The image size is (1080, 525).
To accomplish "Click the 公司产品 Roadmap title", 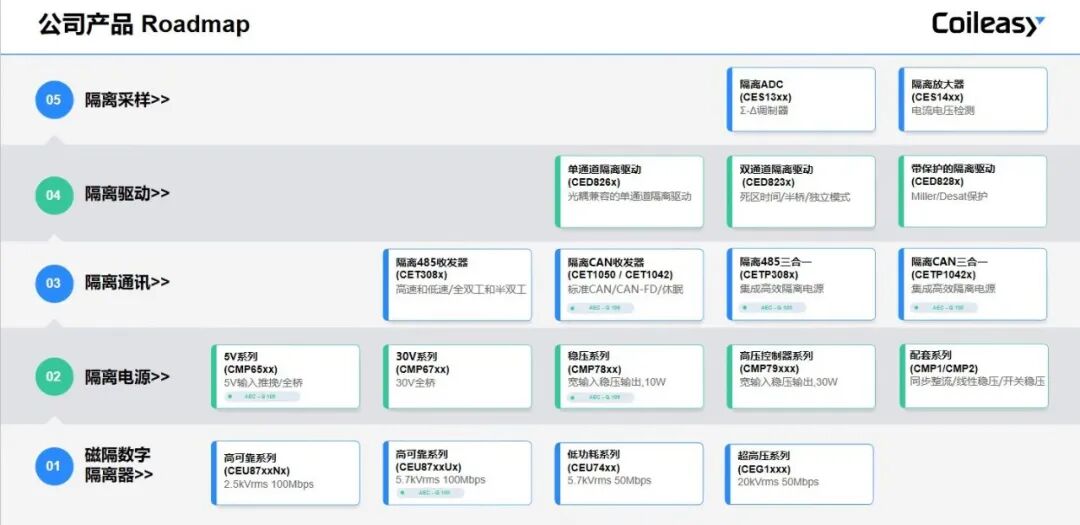I will (144, 25).
